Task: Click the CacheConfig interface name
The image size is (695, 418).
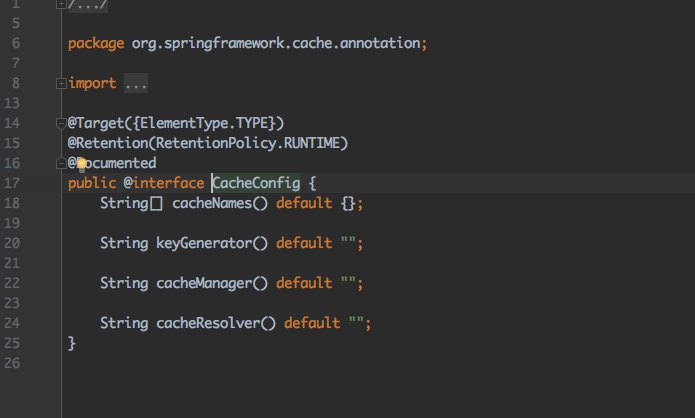Action: 256,183
